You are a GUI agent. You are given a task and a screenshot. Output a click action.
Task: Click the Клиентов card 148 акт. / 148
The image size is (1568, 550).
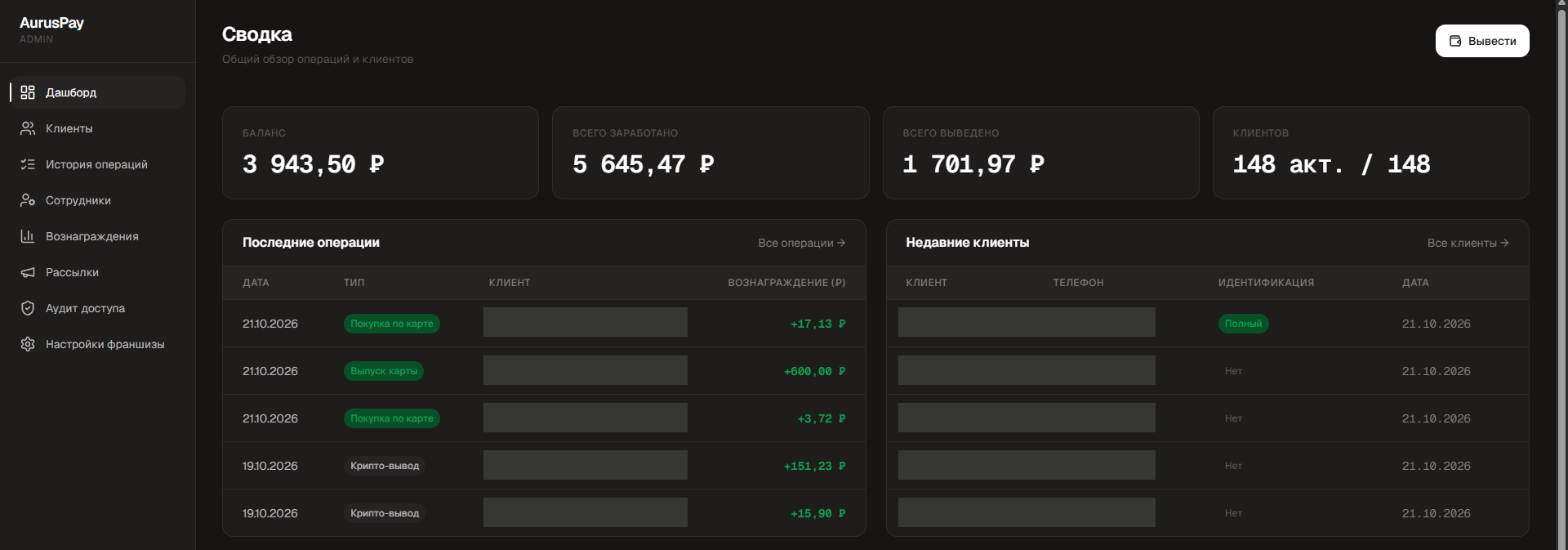(1370, 153)
